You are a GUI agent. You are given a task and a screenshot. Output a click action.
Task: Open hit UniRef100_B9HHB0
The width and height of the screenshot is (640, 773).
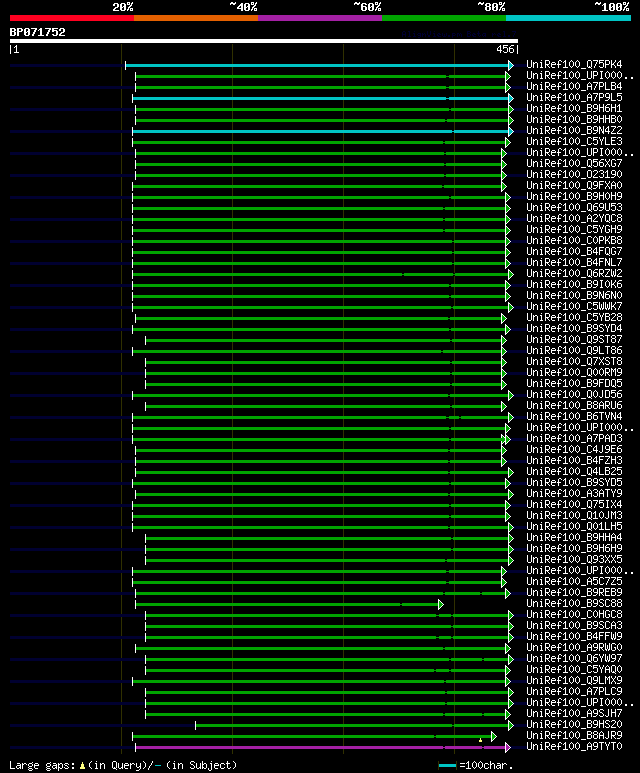[x=574, y=120]
